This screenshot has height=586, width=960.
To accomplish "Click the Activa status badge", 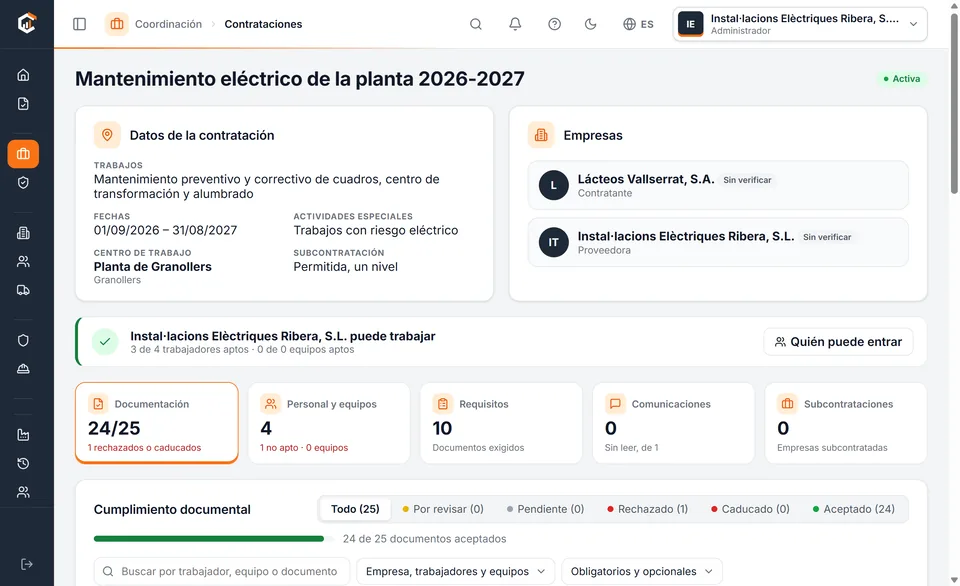I will [x=901, y=78].
